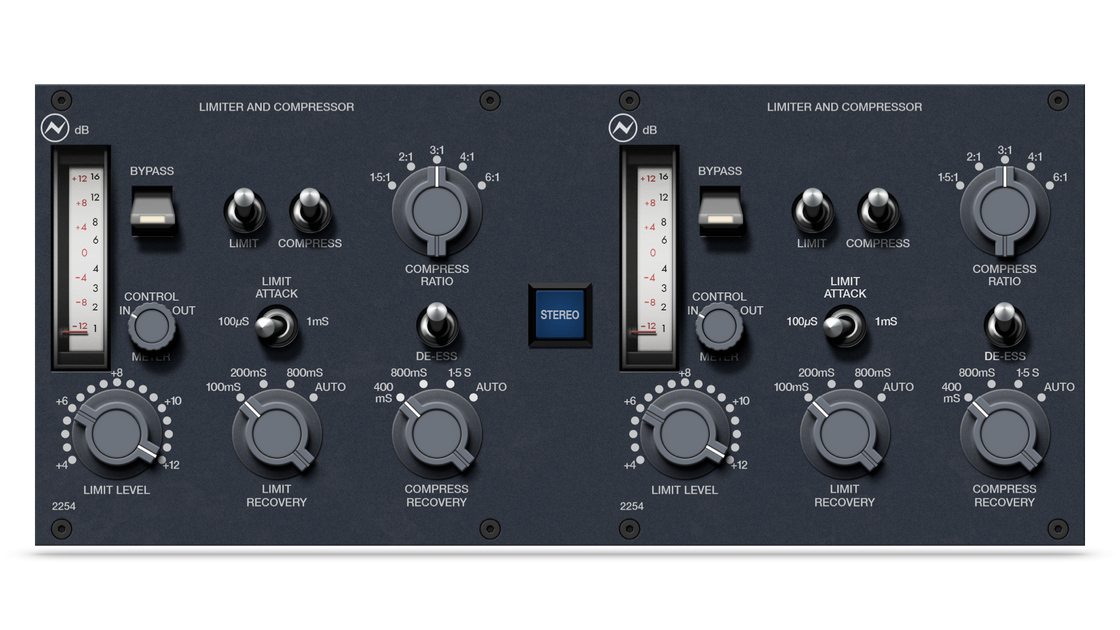This screenshot has height=630, width=1120.
Task: Select the right channel LIMIT LEVEL knob
Action: coord(685,435)
